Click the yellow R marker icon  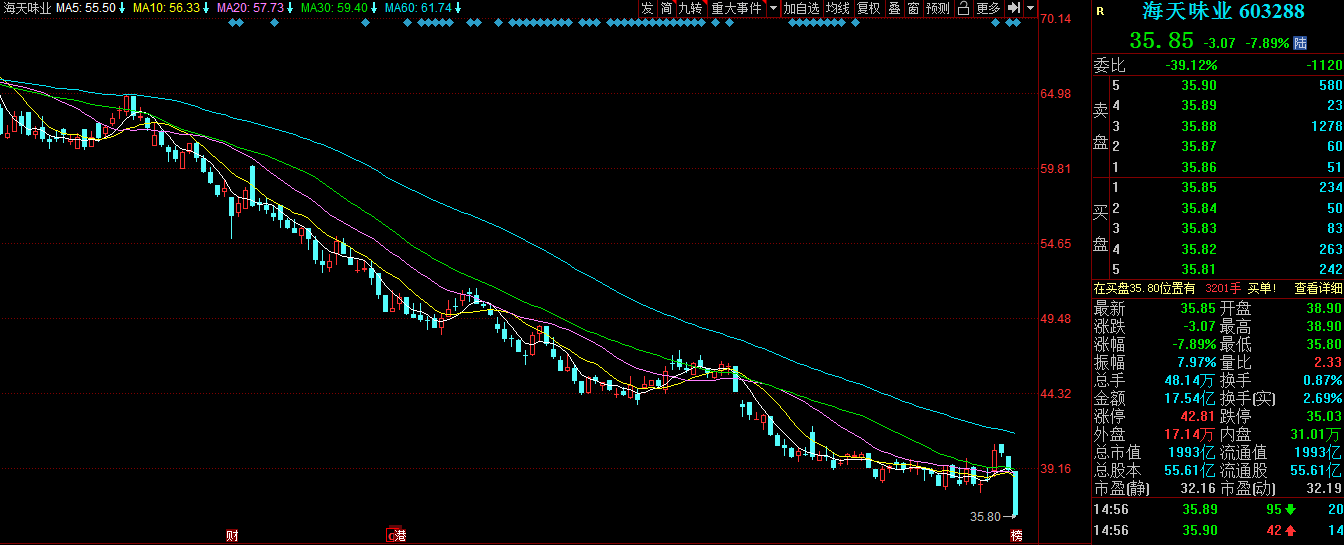[x=1100, y=12]
